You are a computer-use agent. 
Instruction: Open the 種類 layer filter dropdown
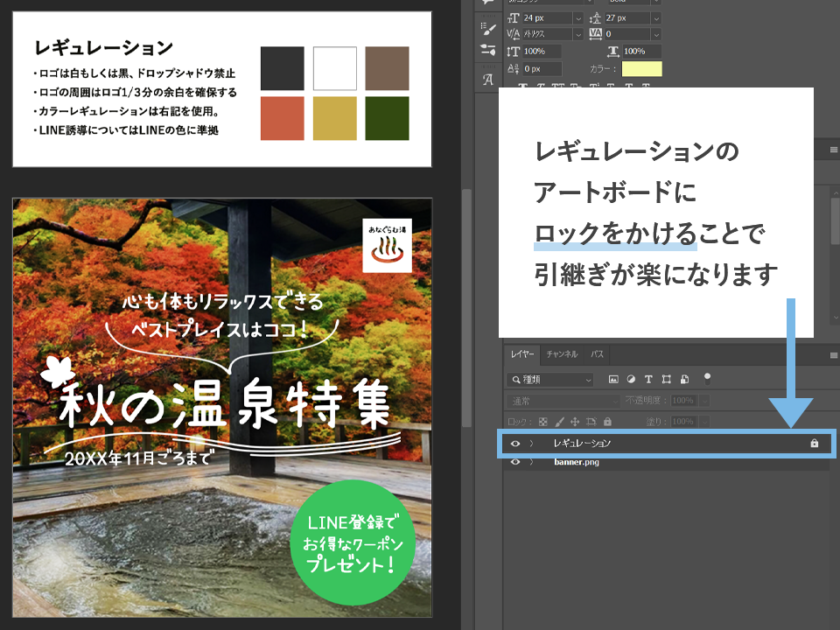point(550,380)
